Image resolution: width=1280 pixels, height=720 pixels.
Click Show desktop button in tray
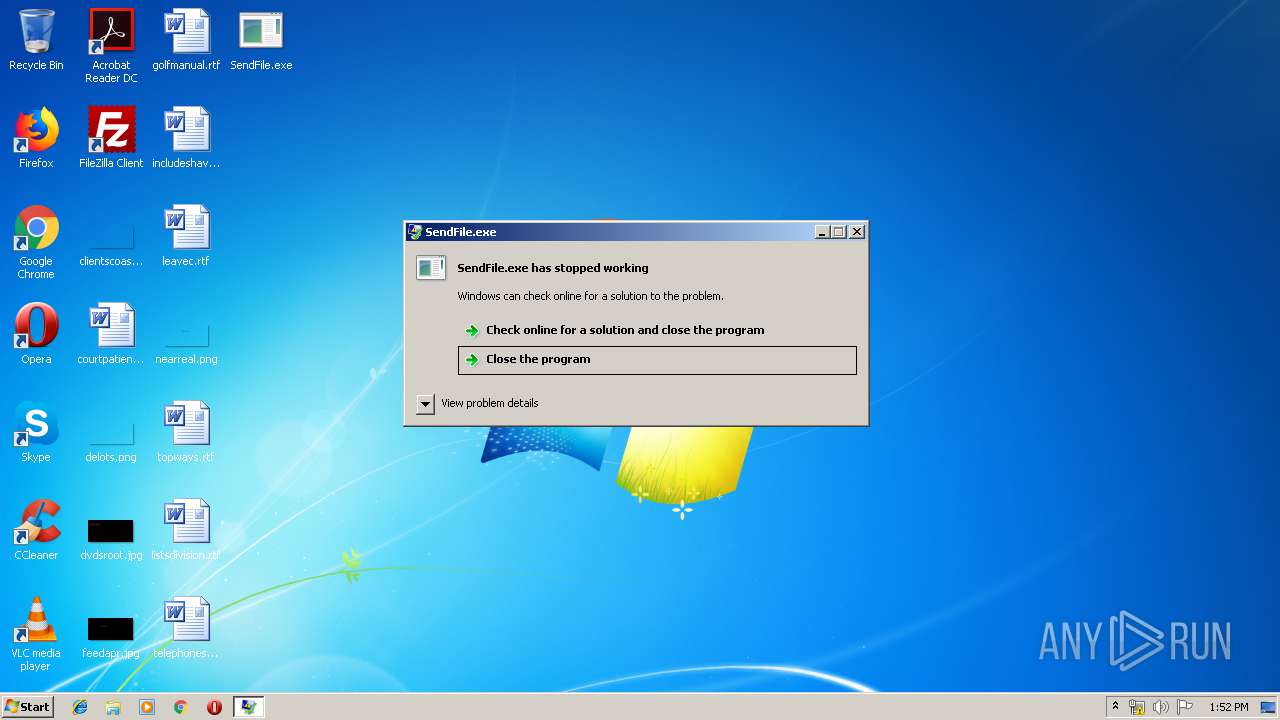(1269, 707)
